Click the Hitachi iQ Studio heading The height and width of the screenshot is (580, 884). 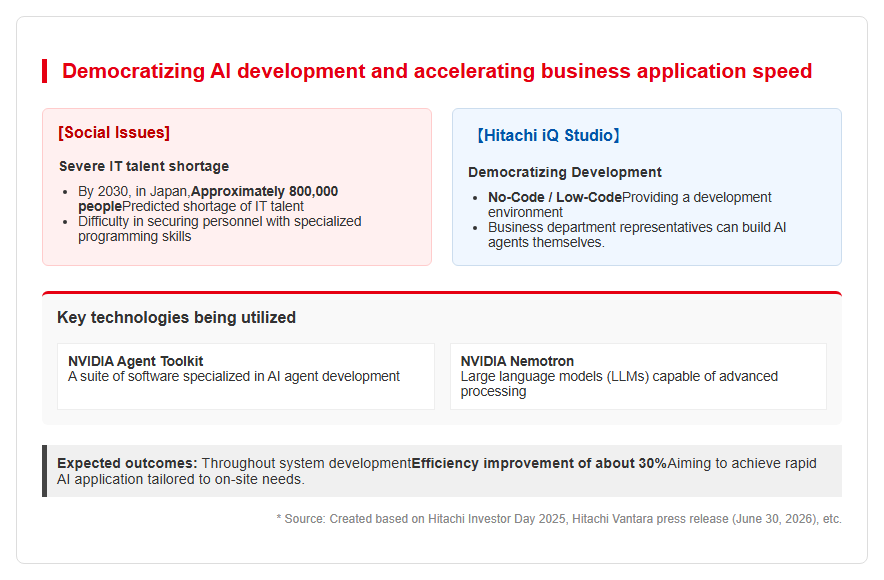pyautogui.click(x=549, y=135)
